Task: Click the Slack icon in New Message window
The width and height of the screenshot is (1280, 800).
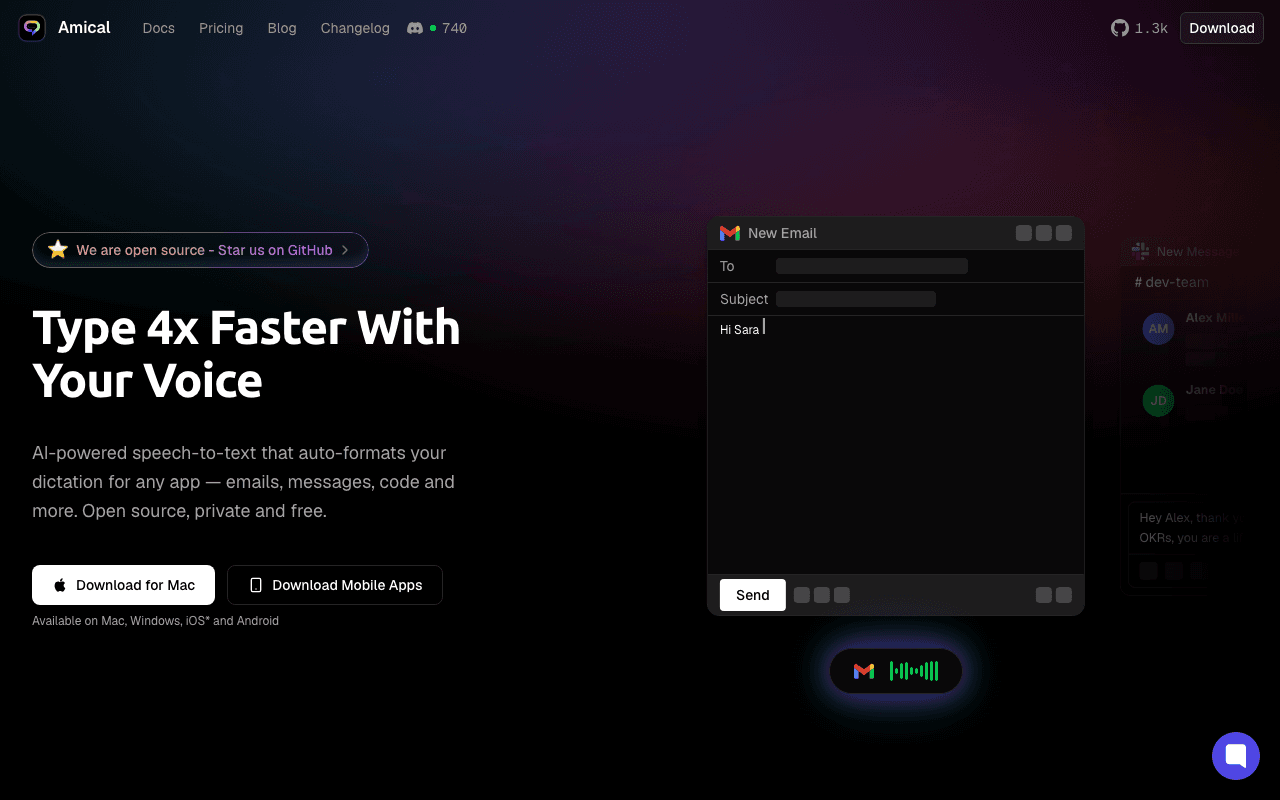Action: (x=1140, y=251)
